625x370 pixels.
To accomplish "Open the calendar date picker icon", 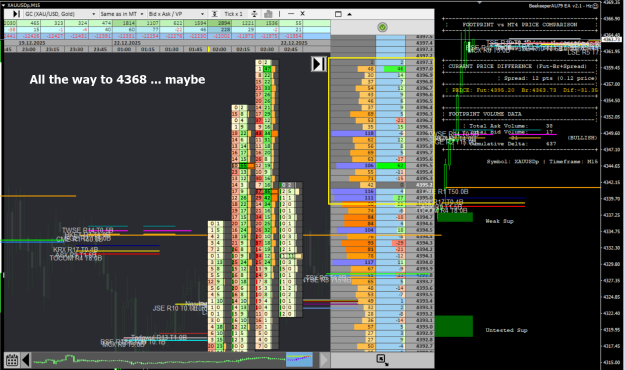I will 12,360.
